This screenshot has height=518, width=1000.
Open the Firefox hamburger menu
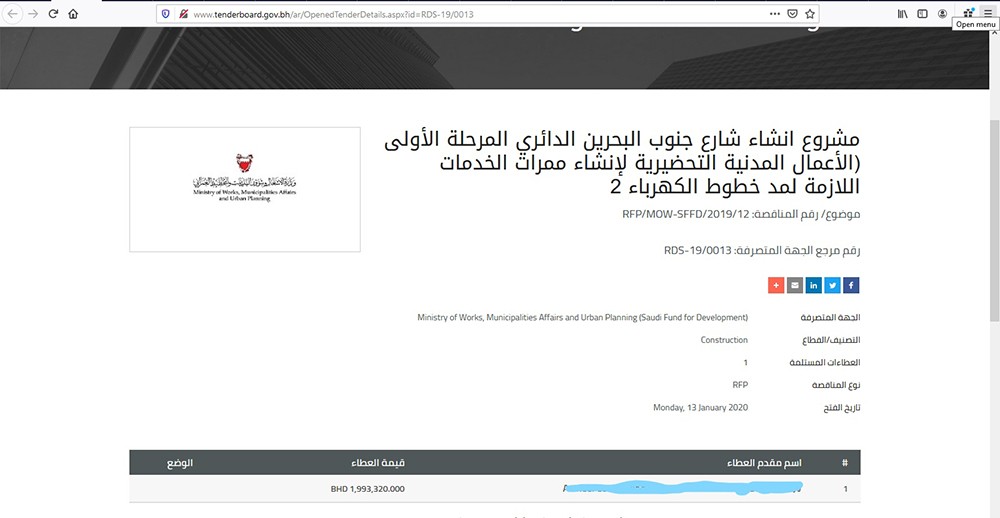click(987, 12)
